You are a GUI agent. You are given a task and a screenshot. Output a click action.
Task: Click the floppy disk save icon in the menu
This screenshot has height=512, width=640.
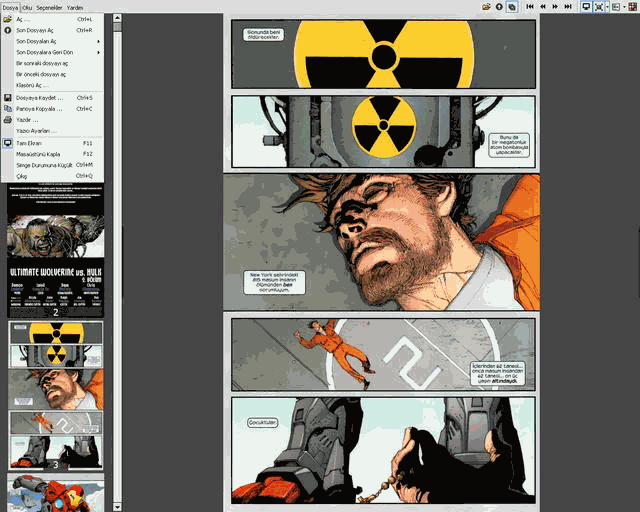7,98
